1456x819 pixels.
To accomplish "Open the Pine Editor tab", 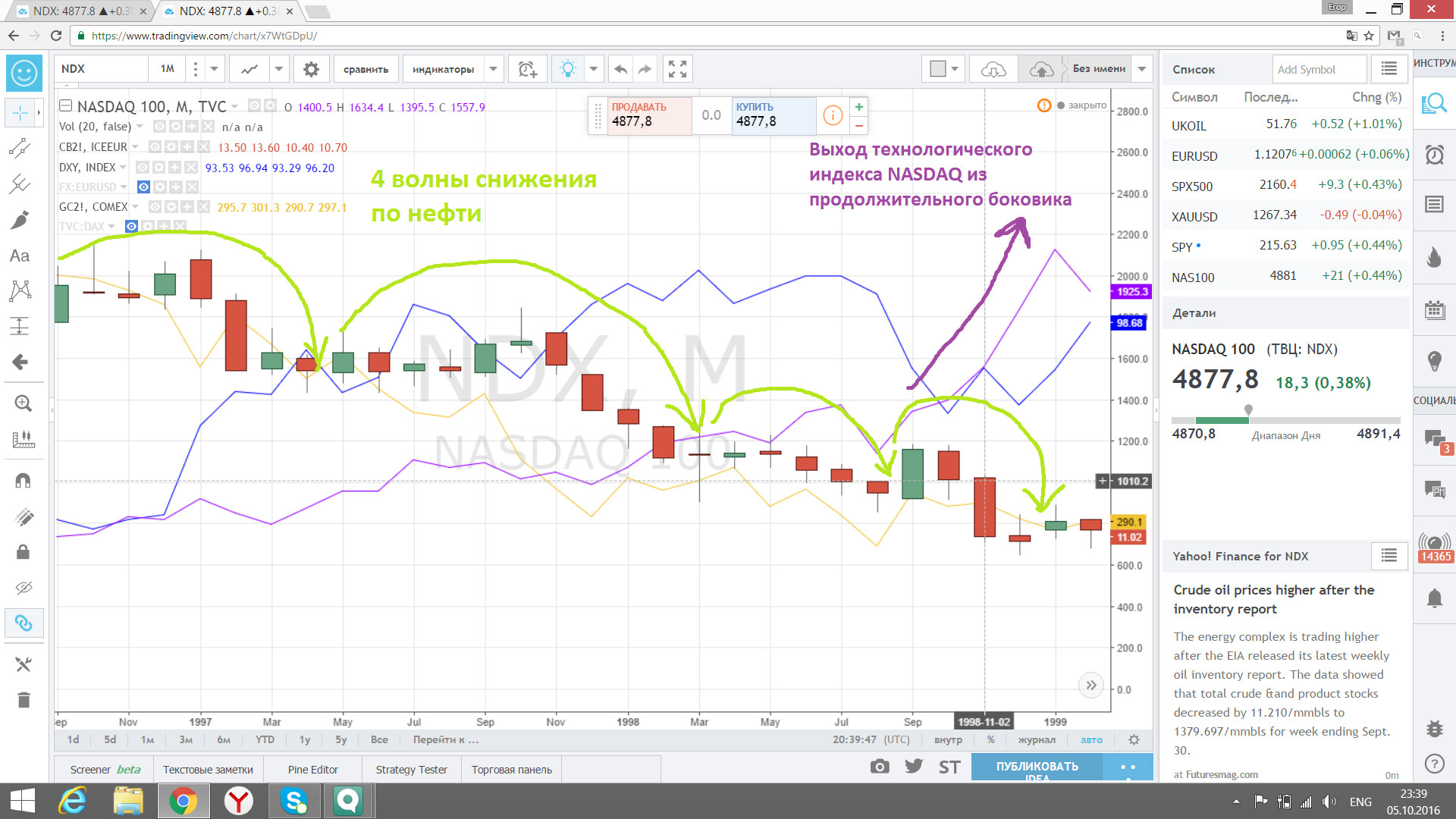I will click(312, 770).
